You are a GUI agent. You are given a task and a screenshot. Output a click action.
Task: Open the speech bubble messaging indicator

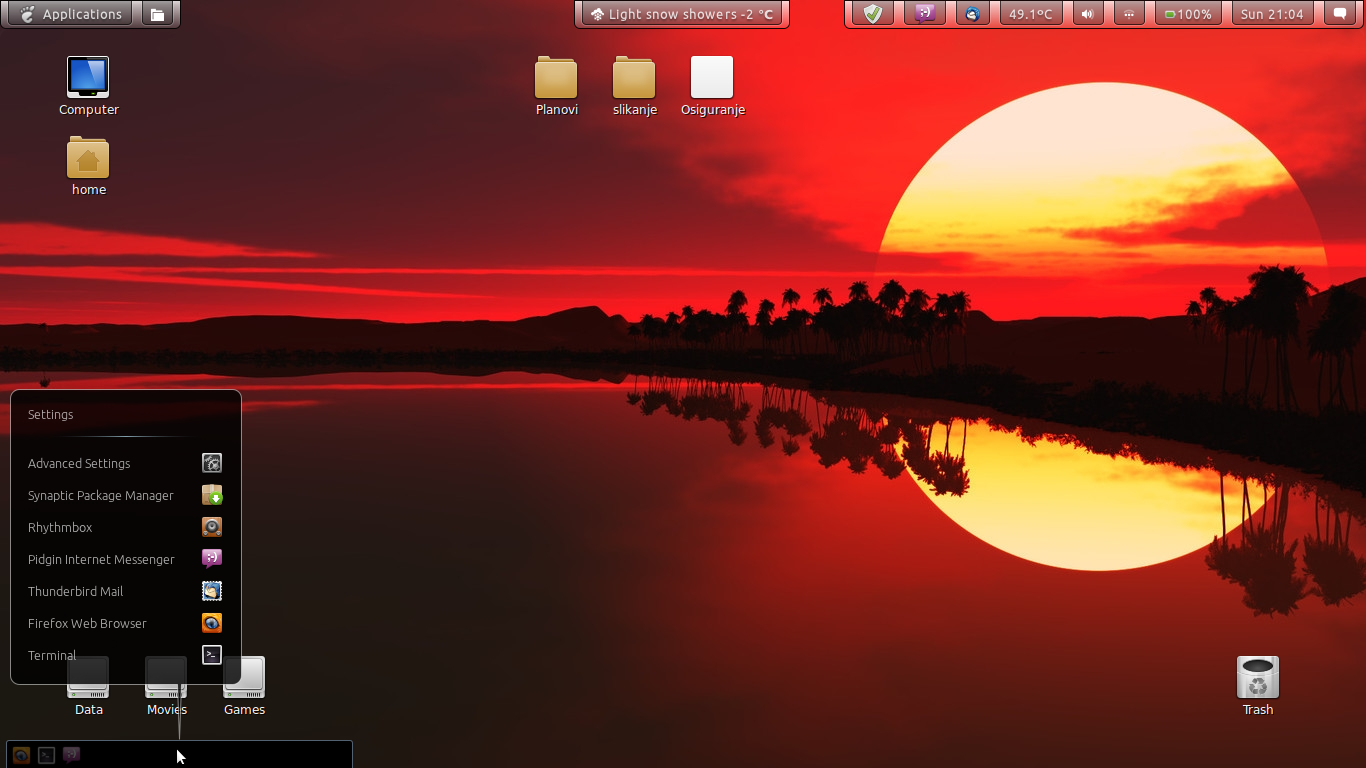(x=1340, y=14)
